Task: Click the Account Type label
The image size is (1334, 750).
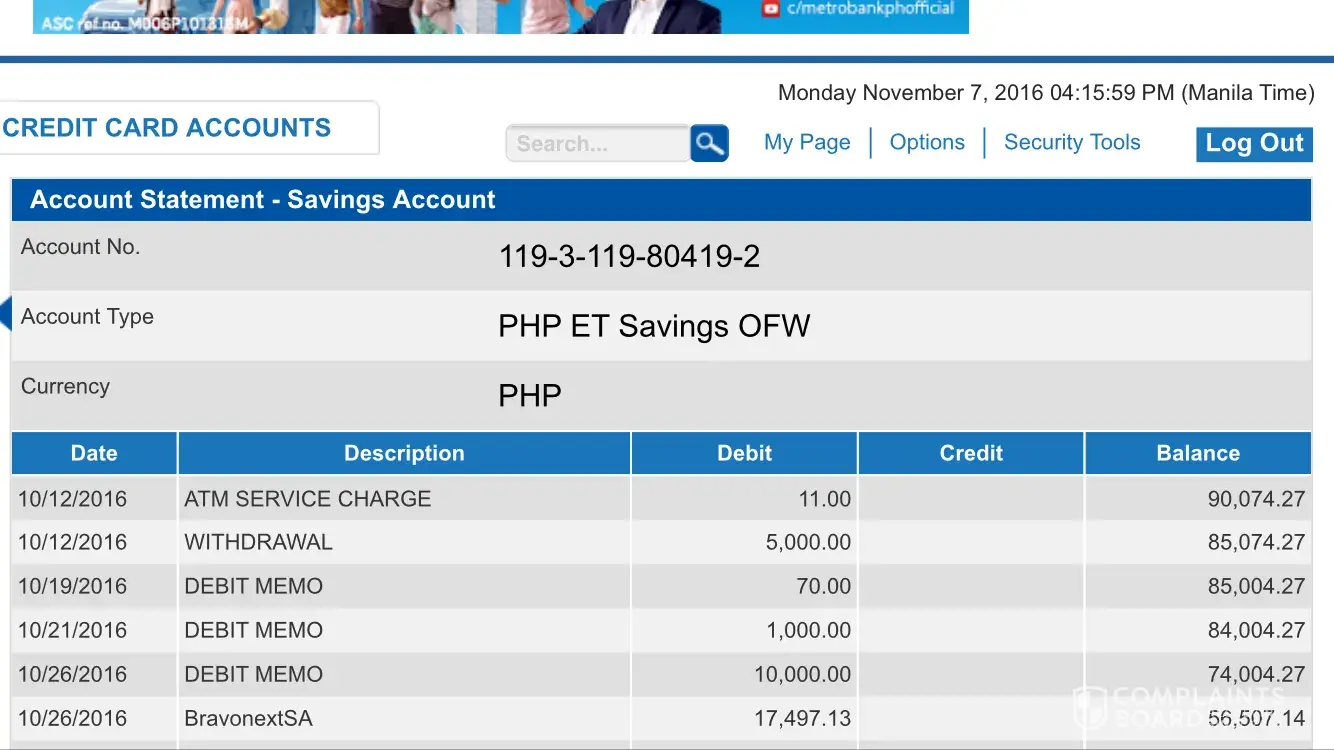Action: [x=87, y=317]
